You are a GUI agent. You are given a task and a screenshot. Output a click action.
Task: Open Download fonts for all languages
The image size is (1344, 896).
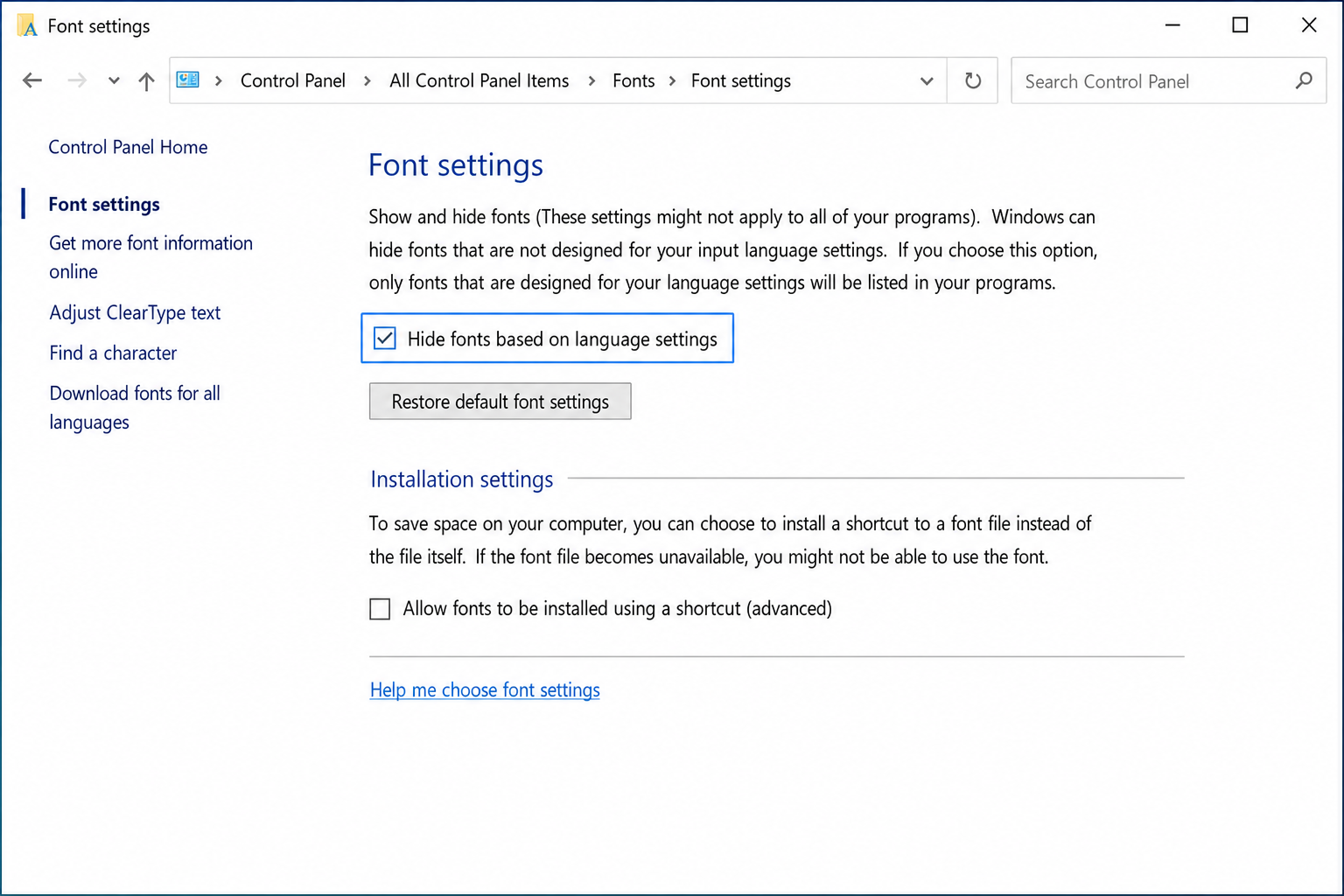click(x=135, y=408)
